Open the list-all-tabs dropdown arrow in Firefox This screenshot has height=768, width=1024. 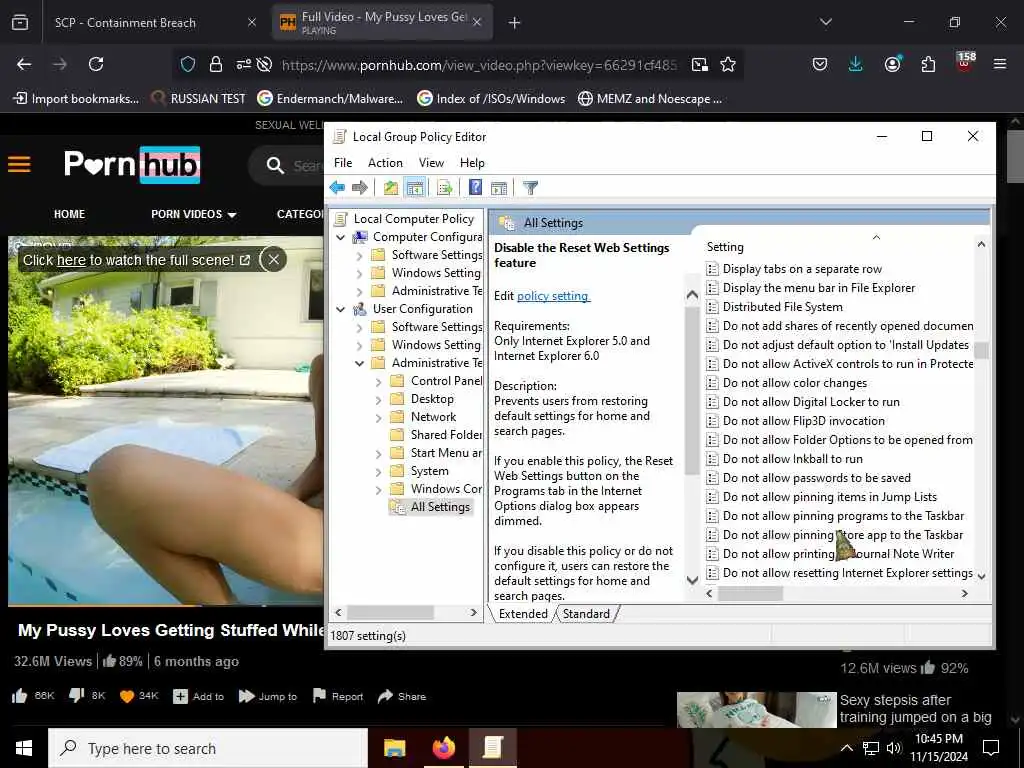(826, 22)
